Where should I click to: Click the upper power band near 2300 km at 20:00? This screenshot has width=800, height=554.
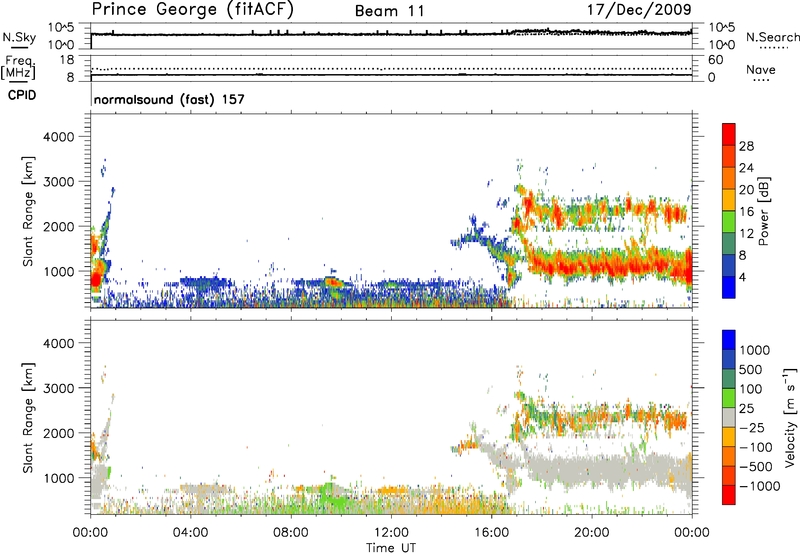[x=592, y=211]
